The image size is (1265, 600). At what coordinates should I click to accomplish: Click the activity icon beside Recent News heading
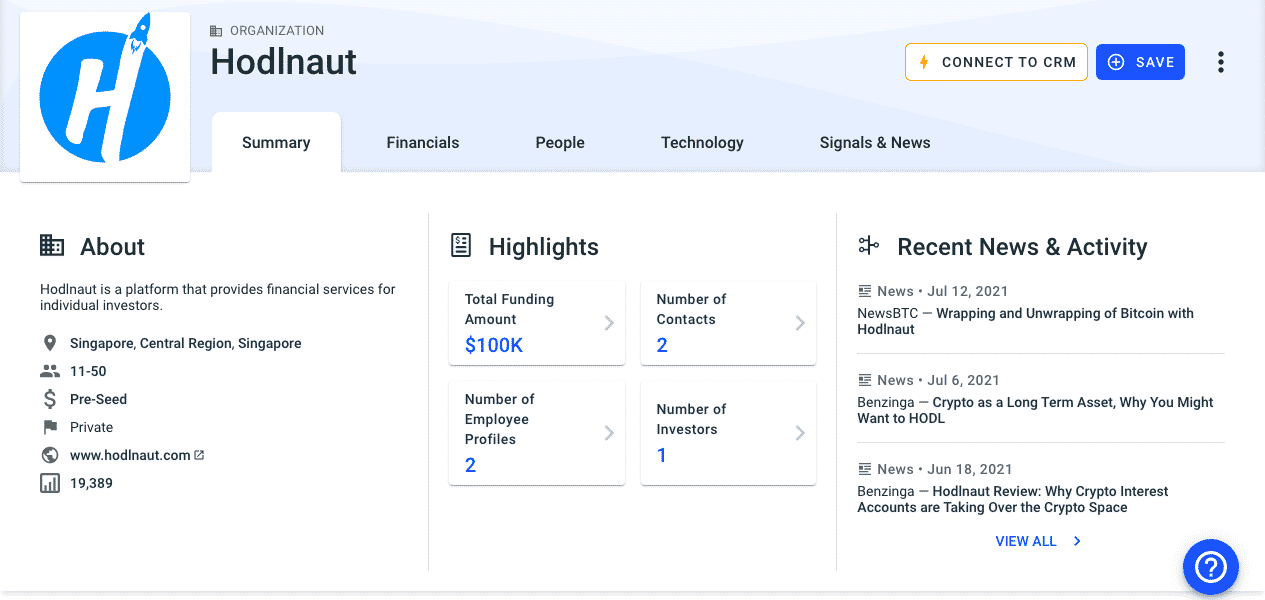pos(868,244)
